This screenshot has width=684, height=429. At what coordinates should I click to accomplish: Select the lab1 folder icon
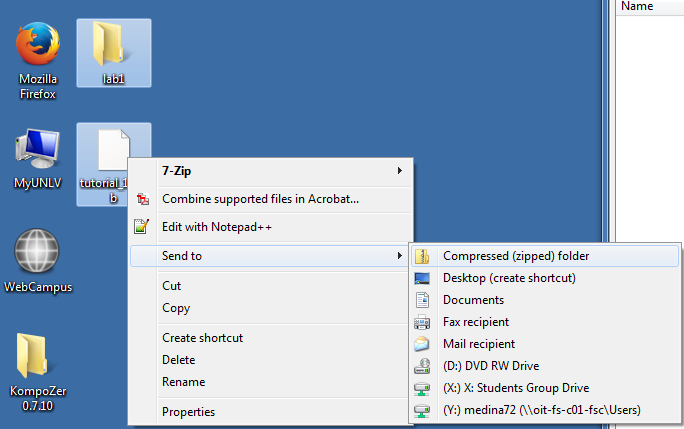[112, 46]
